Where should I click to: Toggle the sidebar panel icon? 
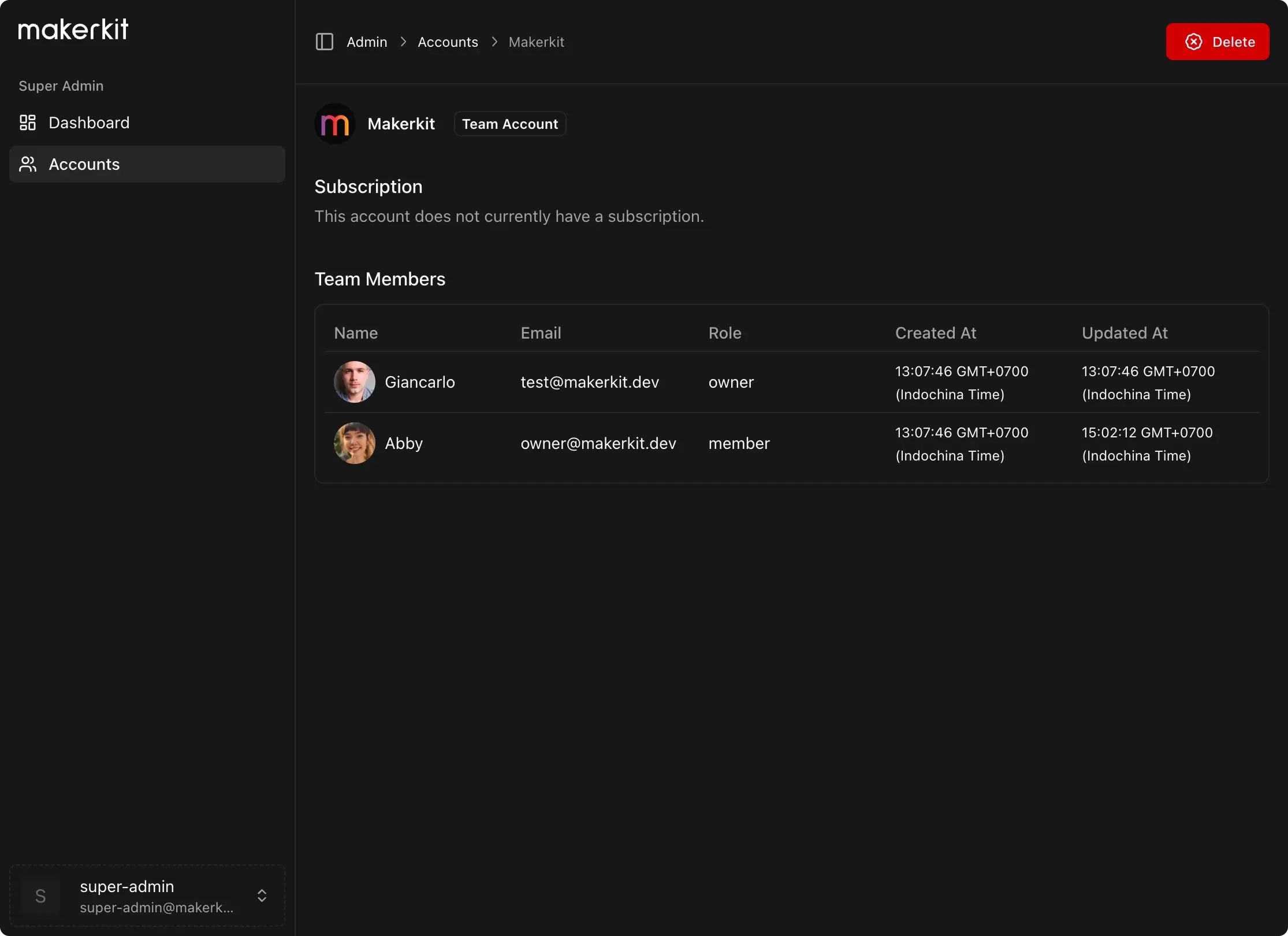click(x=324, y=42)
